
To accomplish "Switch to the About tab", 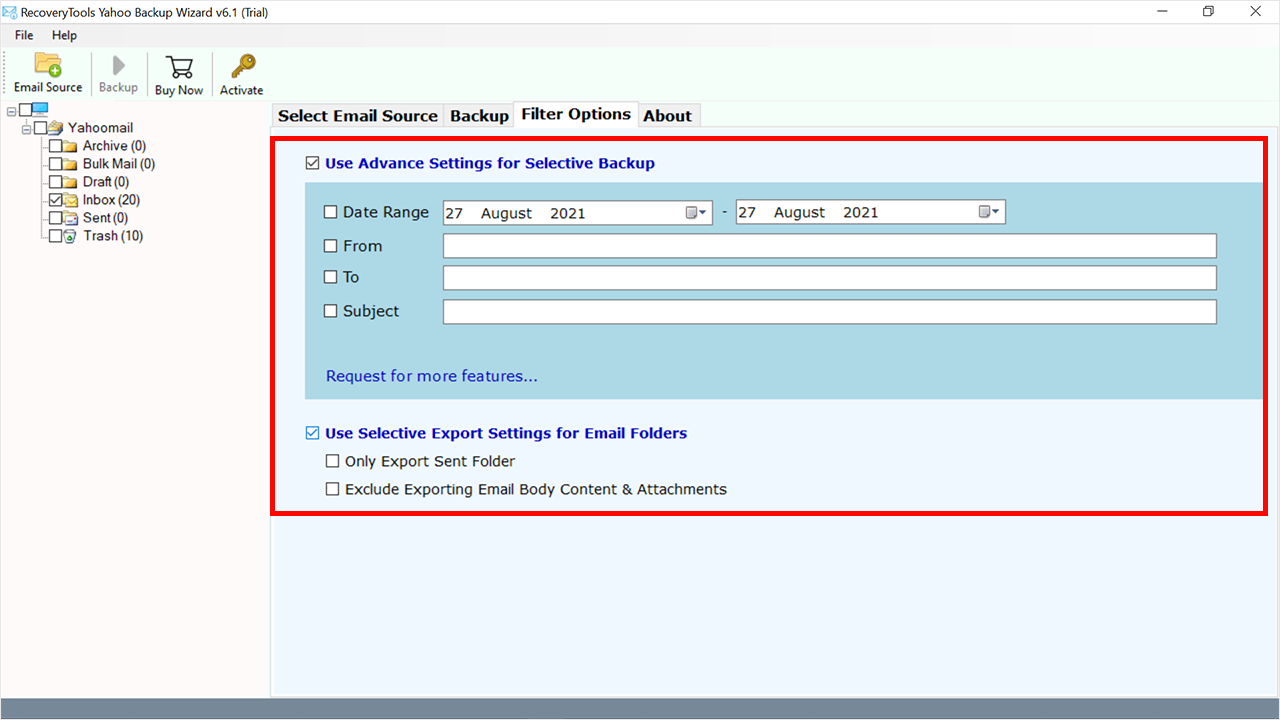I will [668, 116].
